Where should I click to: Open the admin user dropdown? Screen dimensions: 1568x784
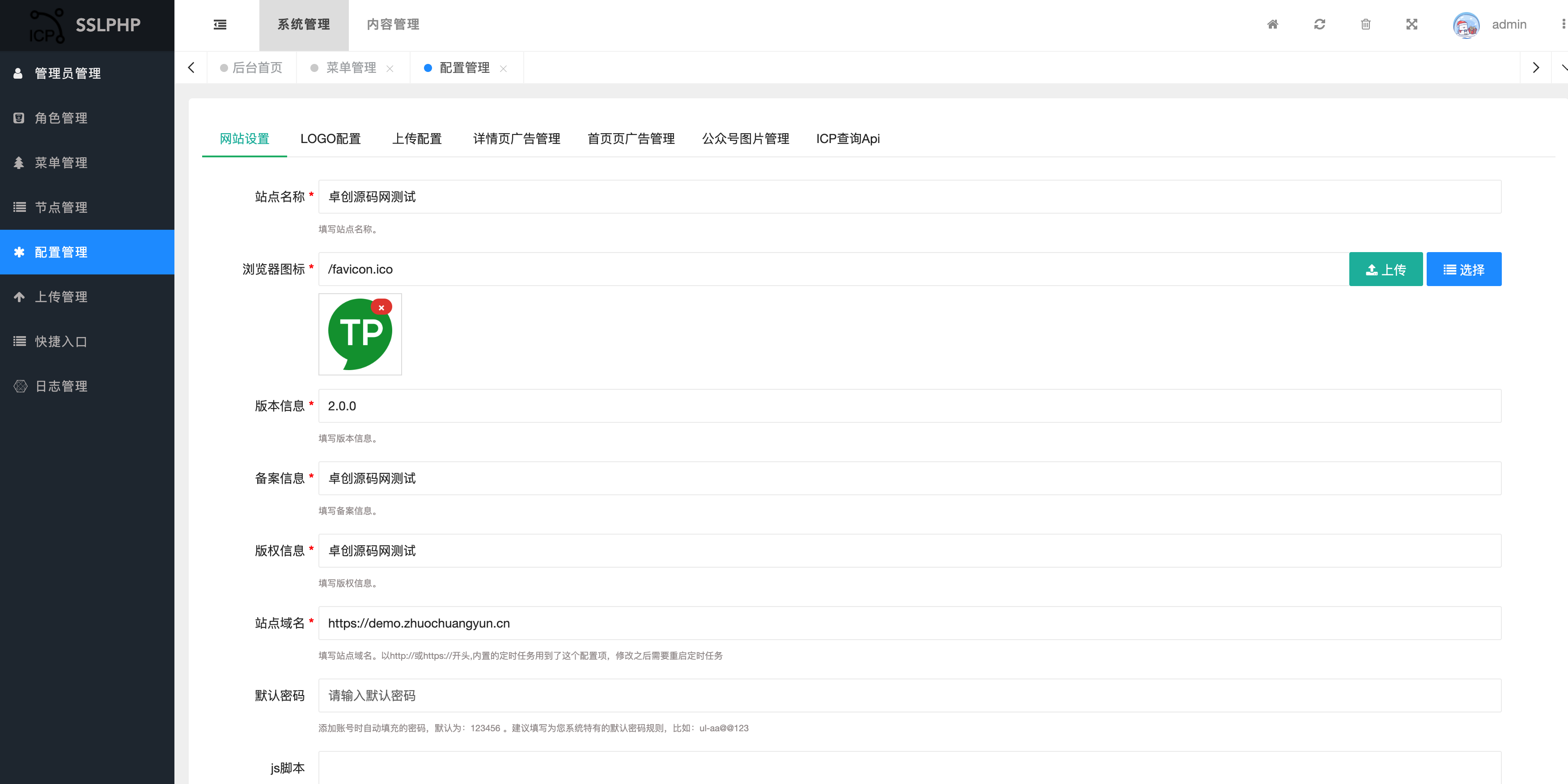1509,24
